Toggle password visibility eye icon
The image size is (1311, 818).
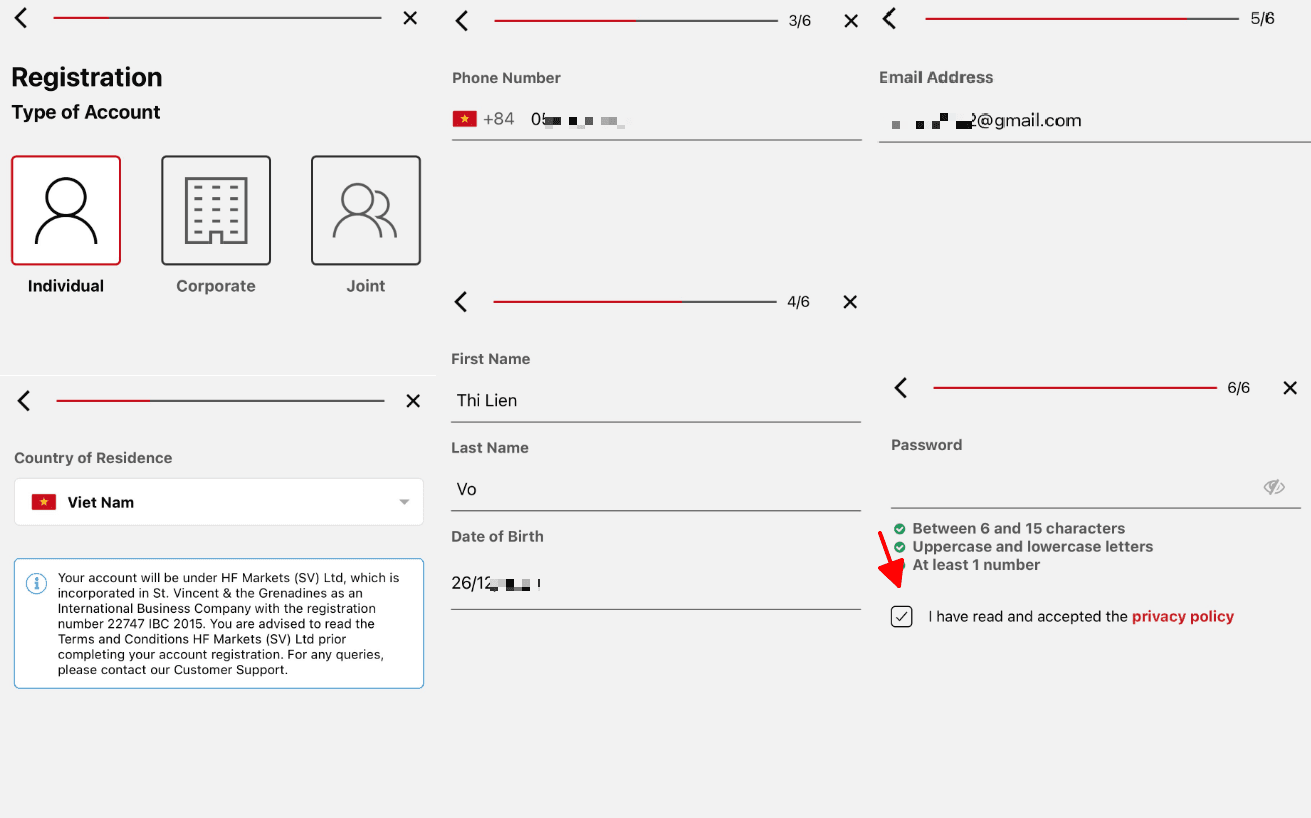[x=1273, y=487]
